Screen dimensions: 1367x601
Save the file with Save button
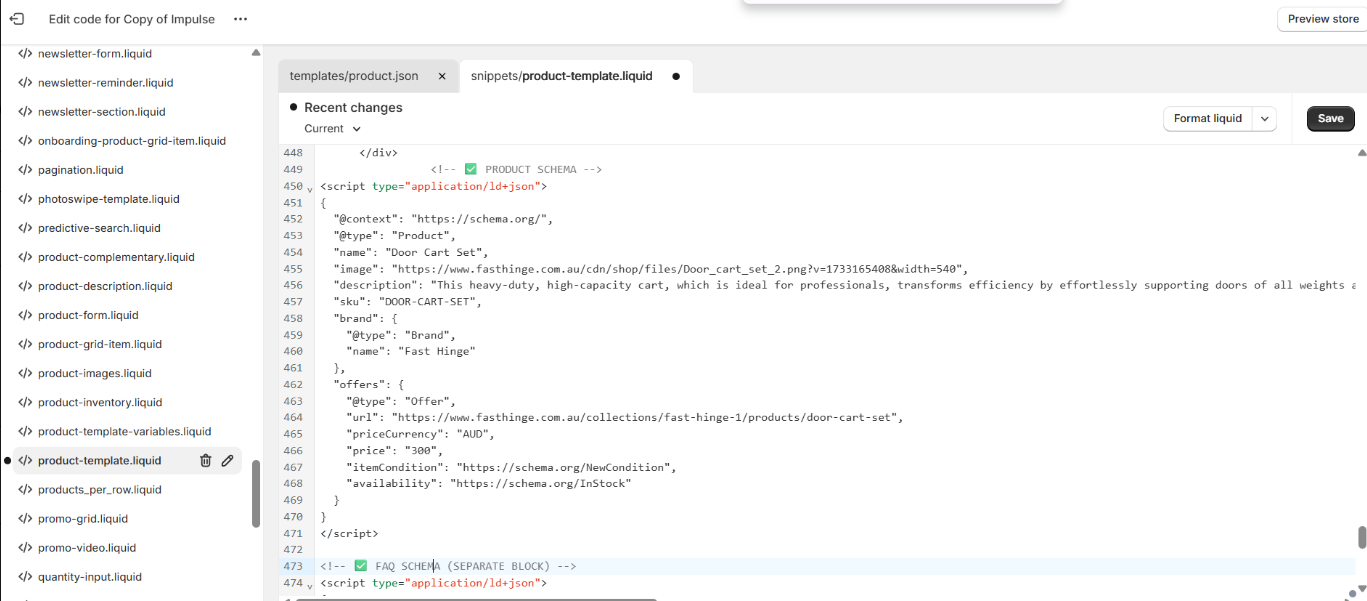point(1330,118)
